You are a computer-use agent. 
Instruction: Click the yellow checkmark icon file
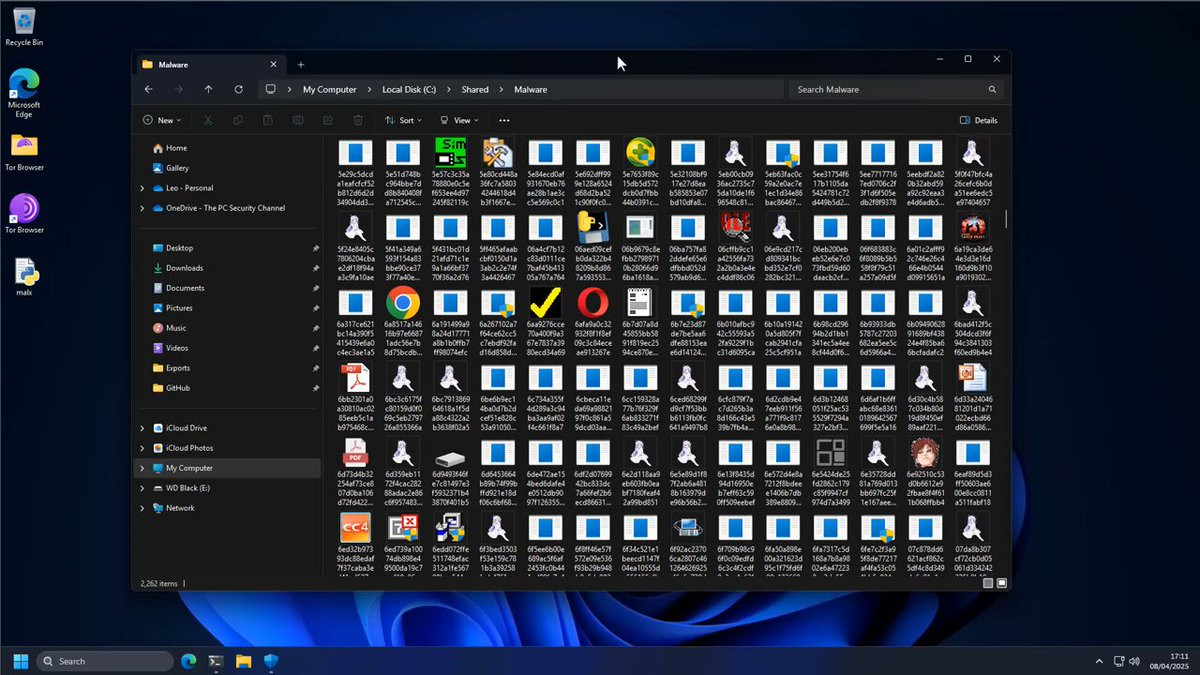point(545,302)
